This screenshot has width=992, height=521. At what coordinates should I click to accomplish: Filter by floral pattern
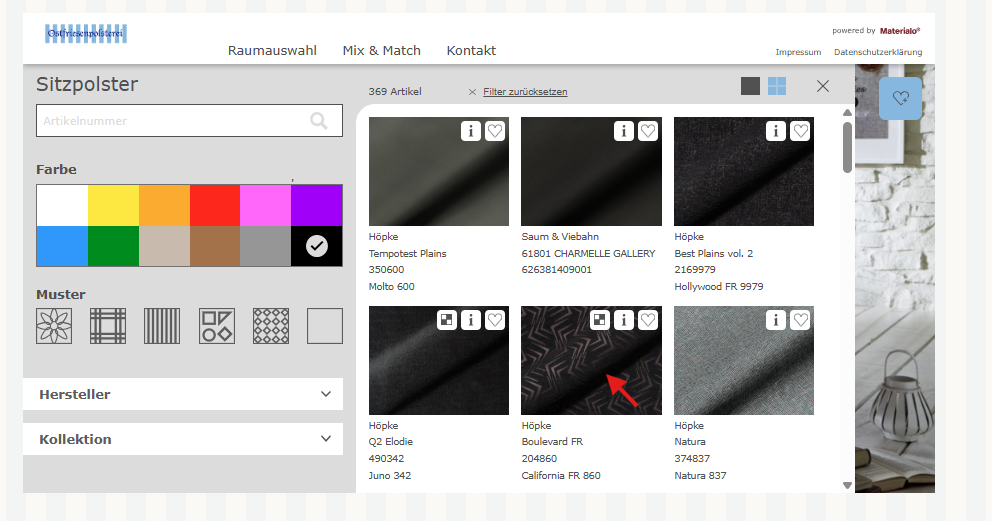[x=54, y=326]
